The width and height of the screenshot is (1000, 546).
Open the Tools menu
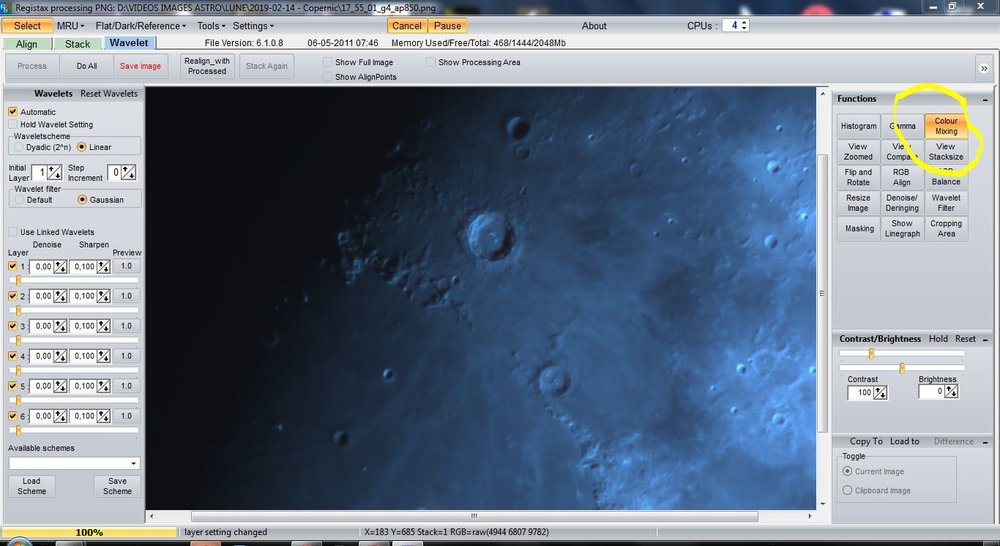(211, 26)
